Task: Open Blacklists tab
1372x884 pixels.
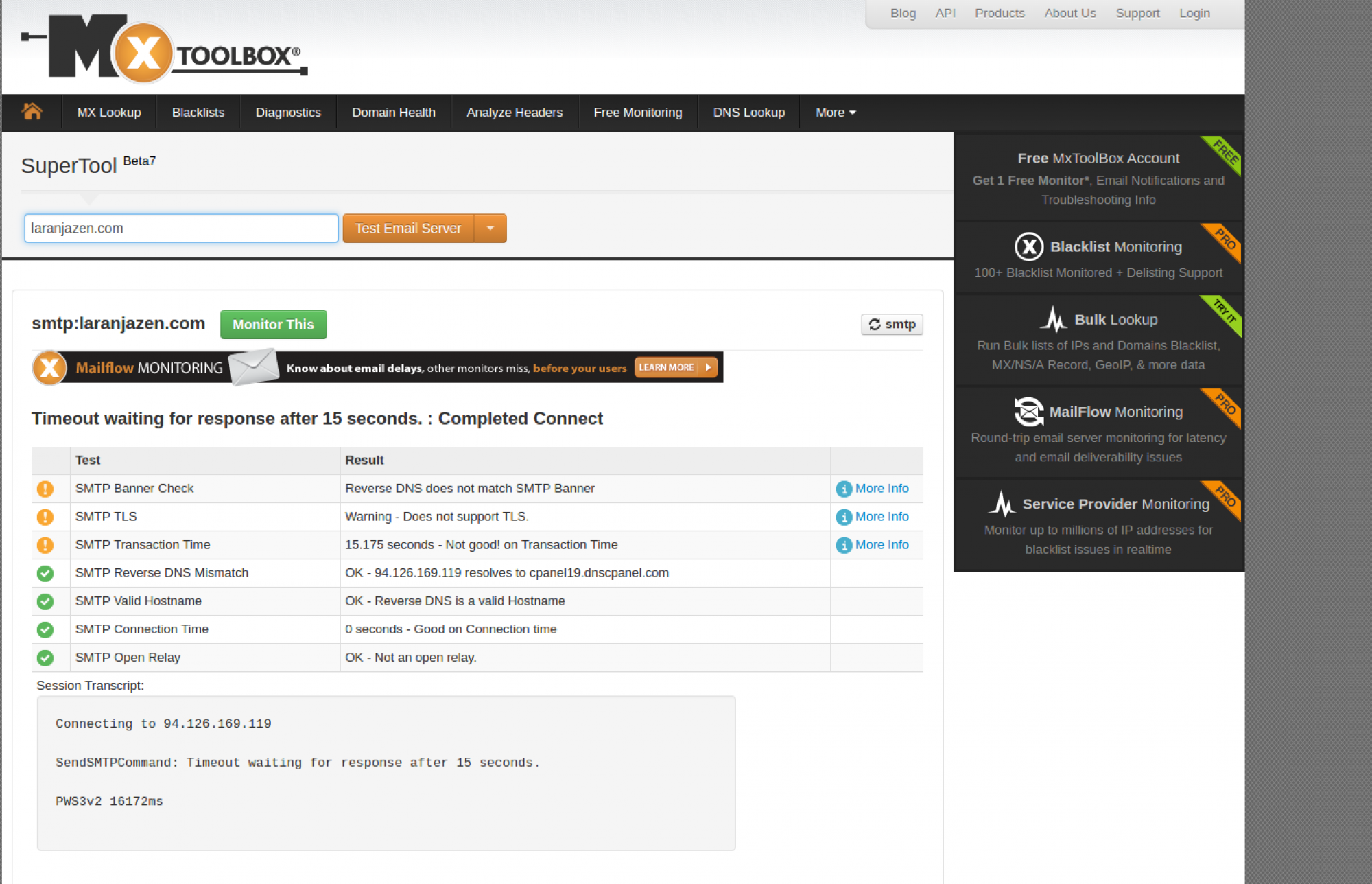Action: coord(198,113)
